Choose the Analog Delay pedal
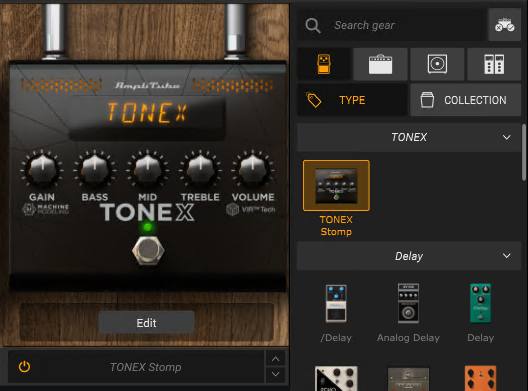The height and width of the screenshot is (391, 528). [x=408, y=304]
